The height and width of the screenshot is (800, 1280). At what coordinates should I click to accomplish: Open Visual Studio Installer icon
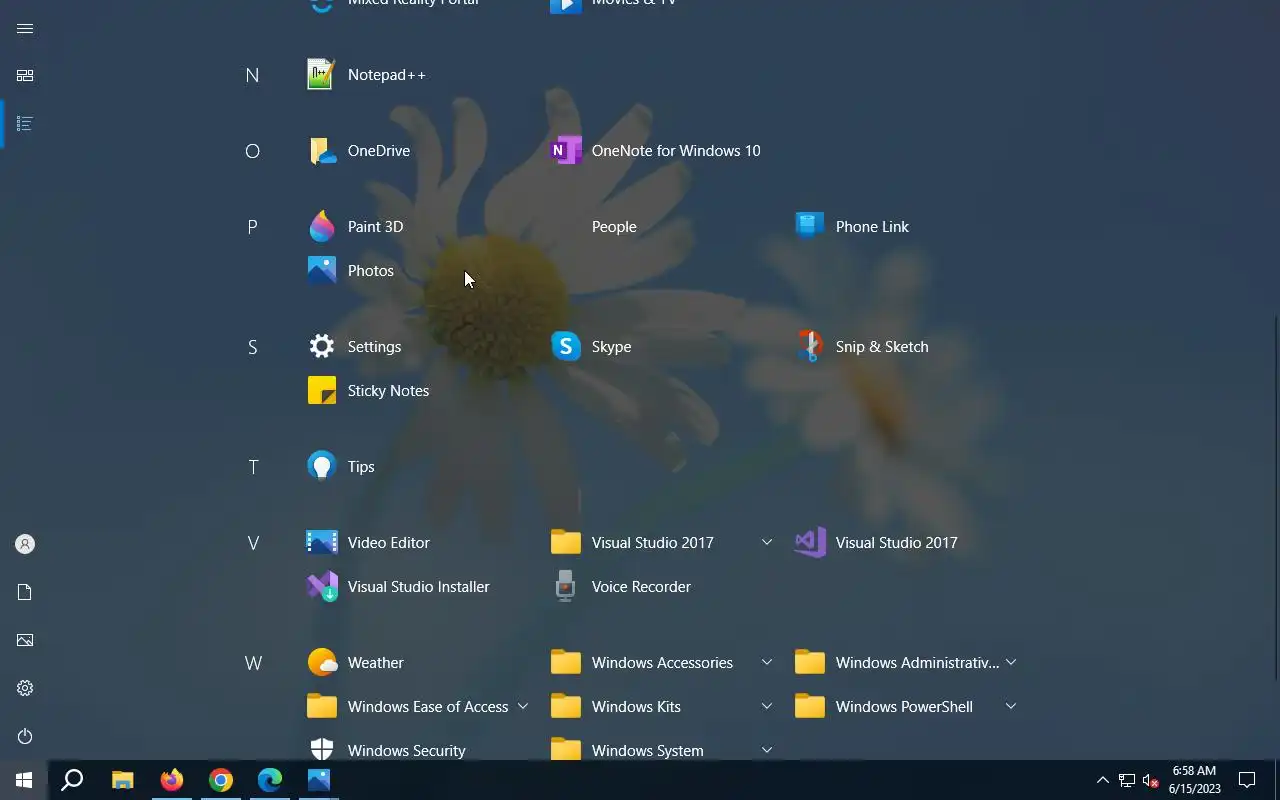[x=321, y=587]
